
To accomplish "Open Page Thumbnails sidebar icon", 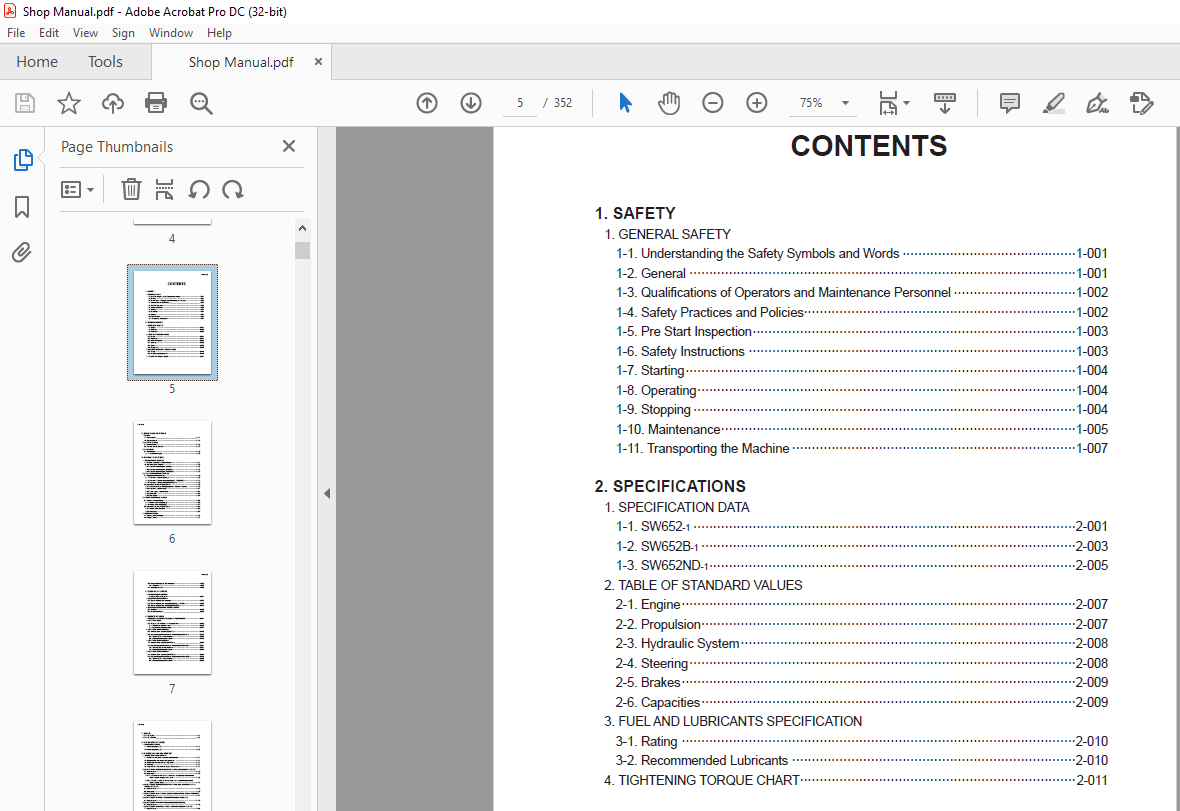I will click(x=23, y=160).
